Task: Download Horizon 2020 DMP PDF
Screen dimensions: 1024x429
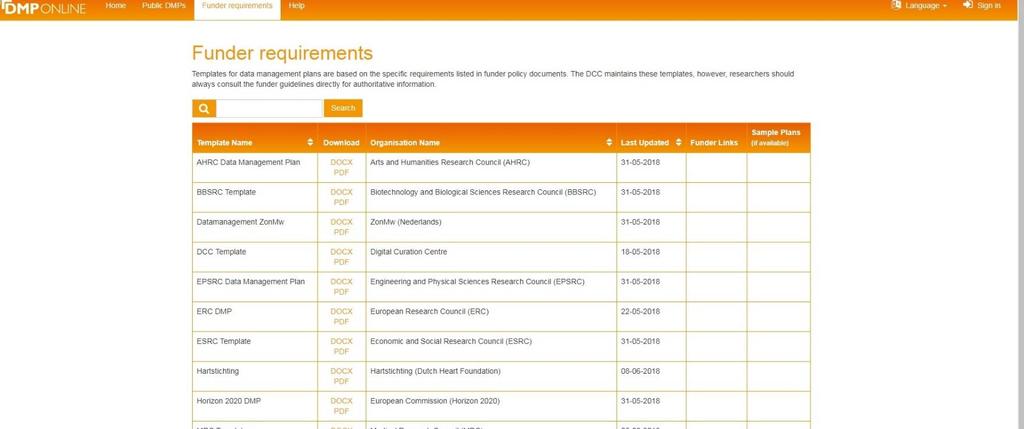Action: [x=341, y=413]
